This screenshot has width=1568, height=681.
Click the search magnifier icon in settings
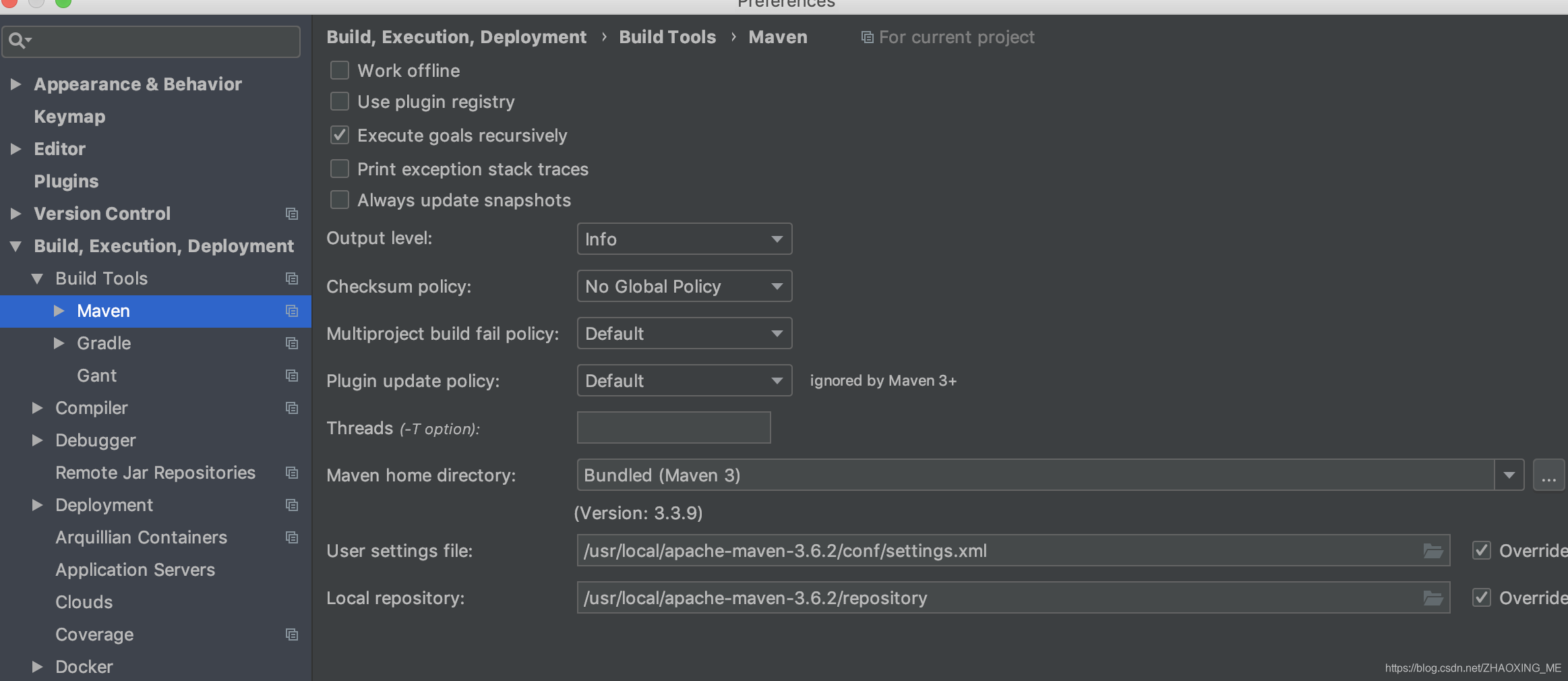[18, 41]
